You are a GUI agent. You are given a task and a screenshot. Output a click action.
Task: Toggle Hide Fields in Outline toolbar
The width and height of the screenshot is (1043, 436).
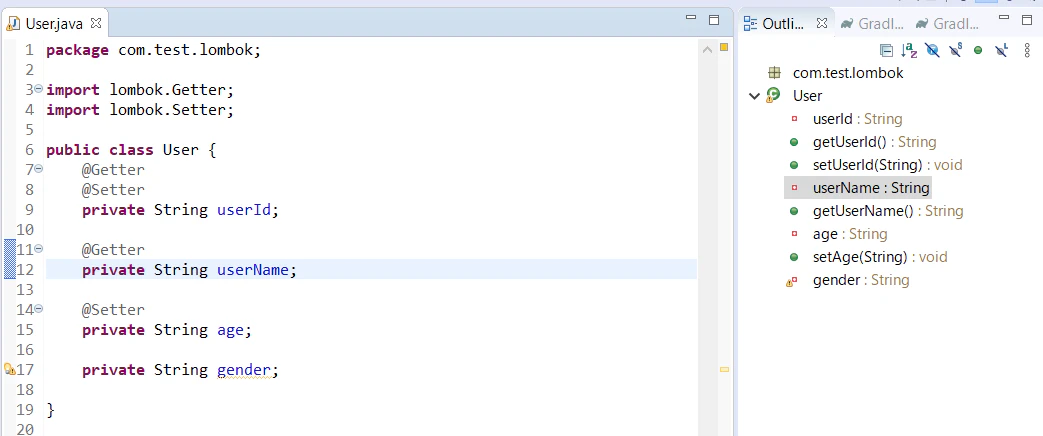coord(932,50)
